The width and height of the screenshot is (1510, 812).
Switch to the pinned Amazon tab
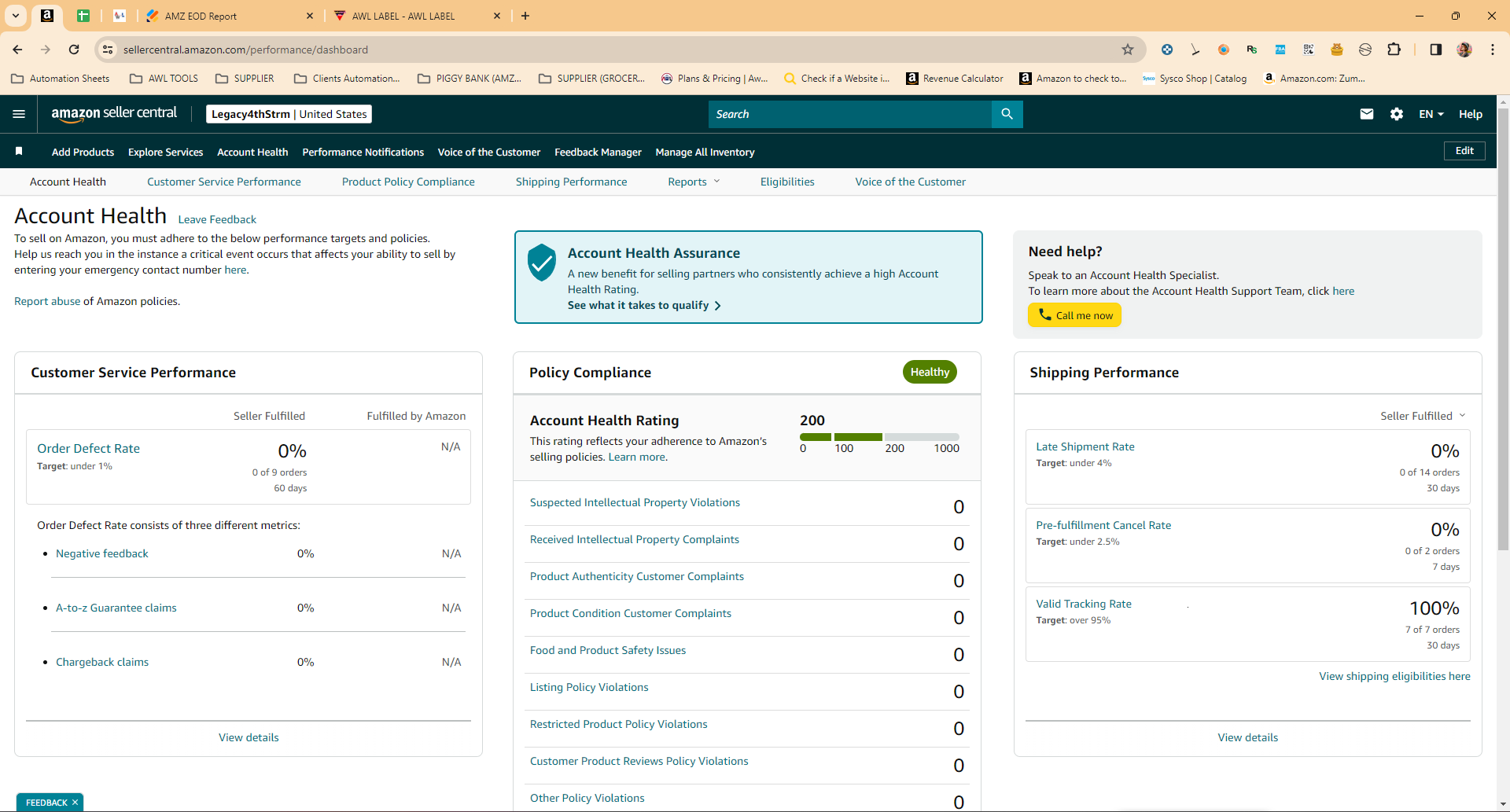[x=47, y=16]
